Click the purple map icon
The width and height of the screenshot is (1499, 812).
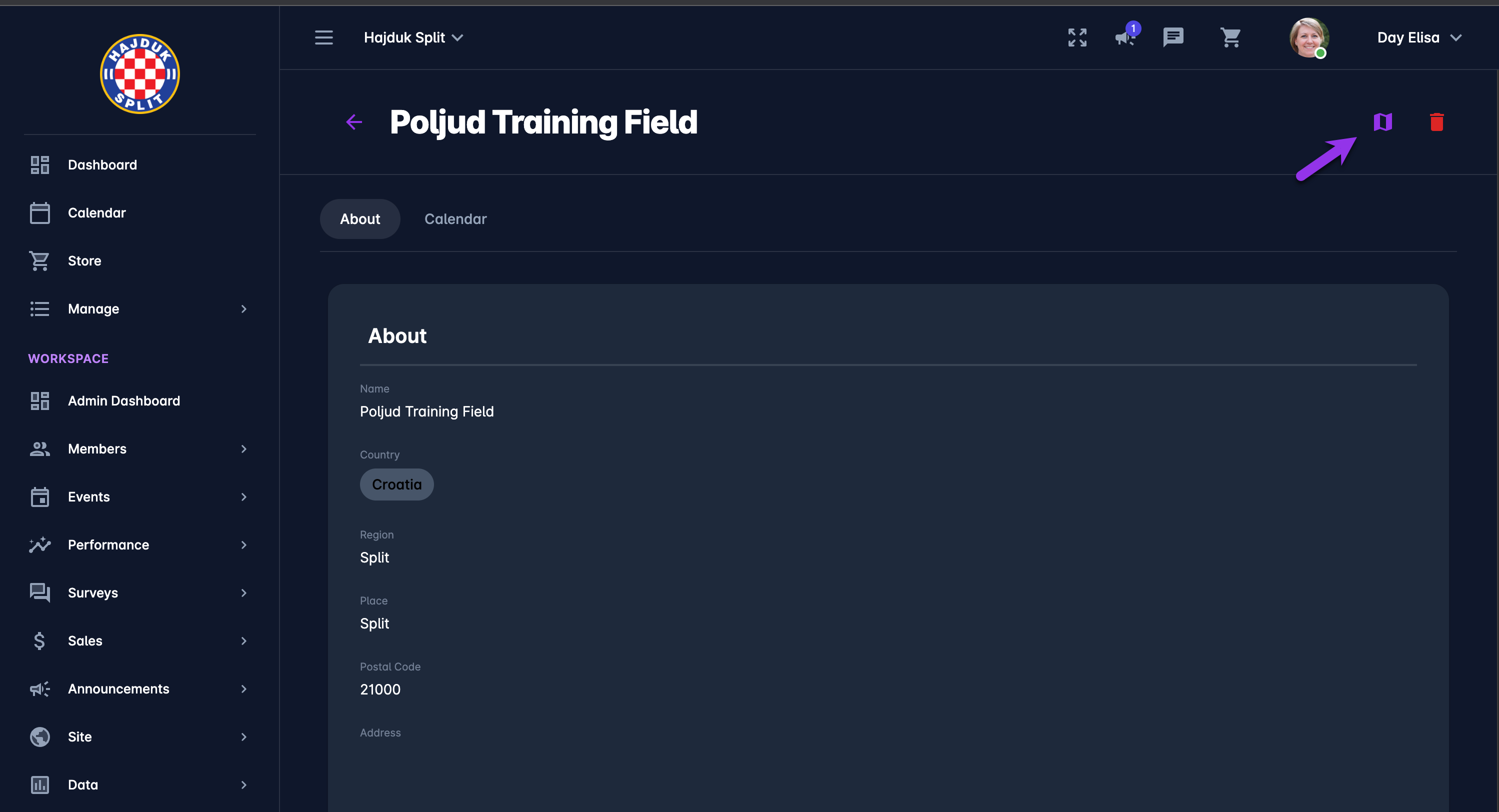point(1382,122)
